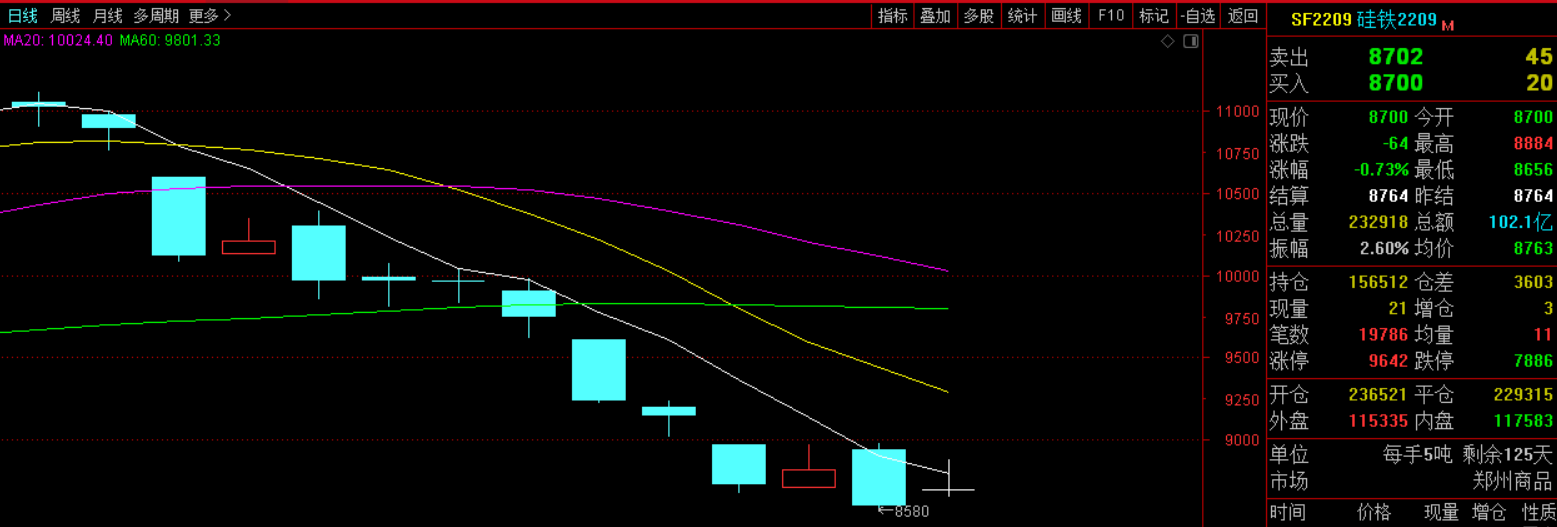Click the MA20 indicator label

[58, 40]
